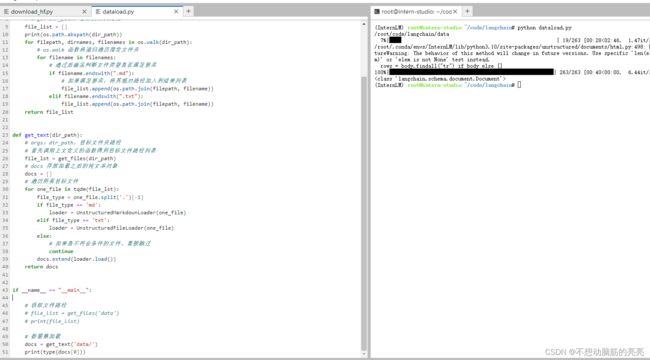Viewport: 650px width, 360px height.
Task: Click the print(type(docs[0])) line
Action: coord(55,352)
